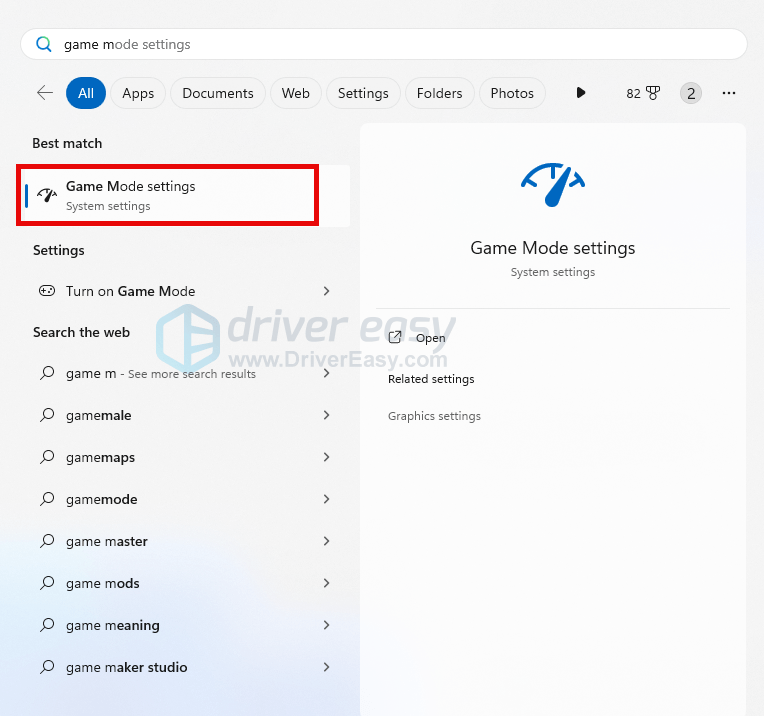Click Open in the preview pane

[x=430, y=338]
